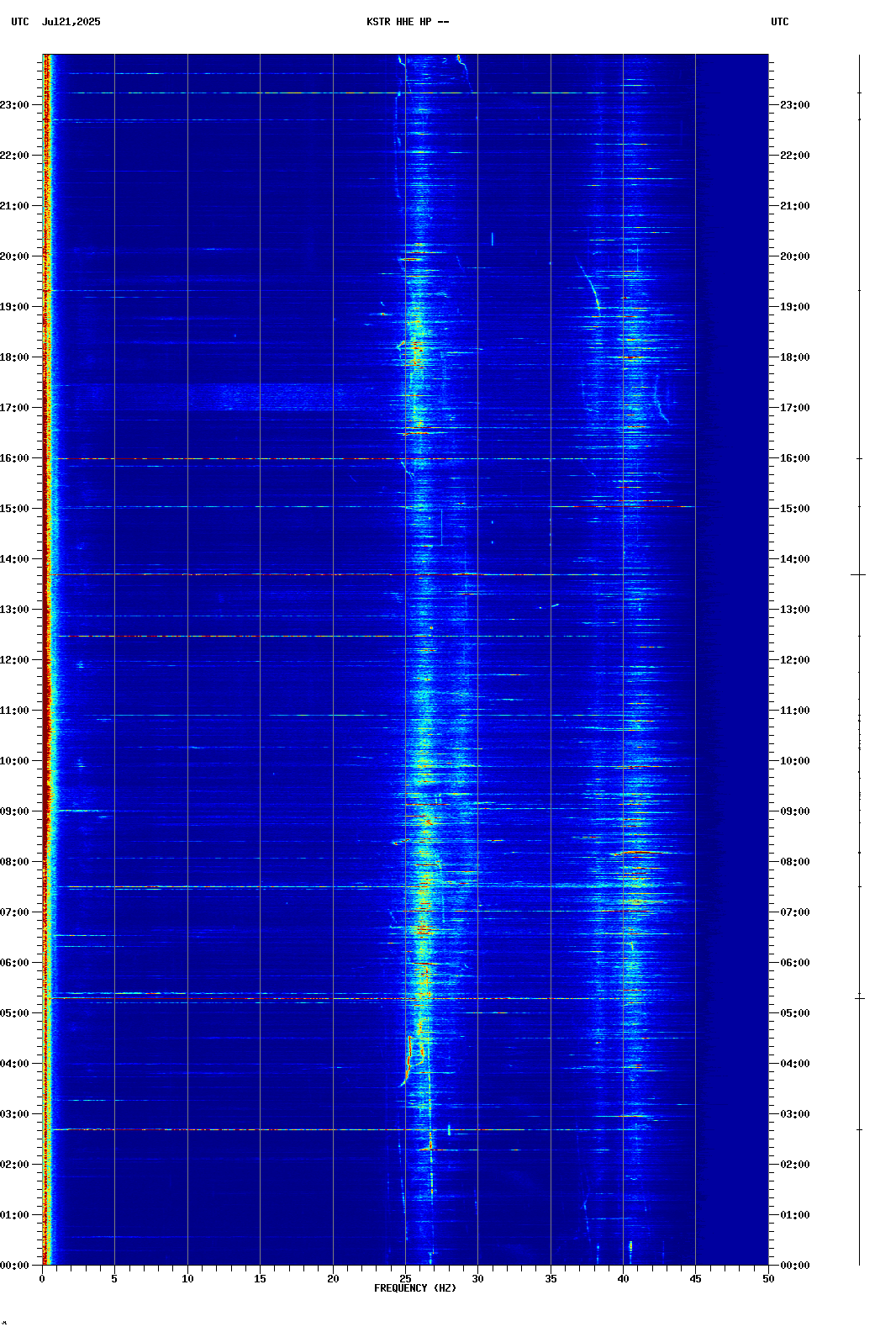Click the 'UTC' label beside the date
Screen dimensions: 896x1332
pos(20,22)
